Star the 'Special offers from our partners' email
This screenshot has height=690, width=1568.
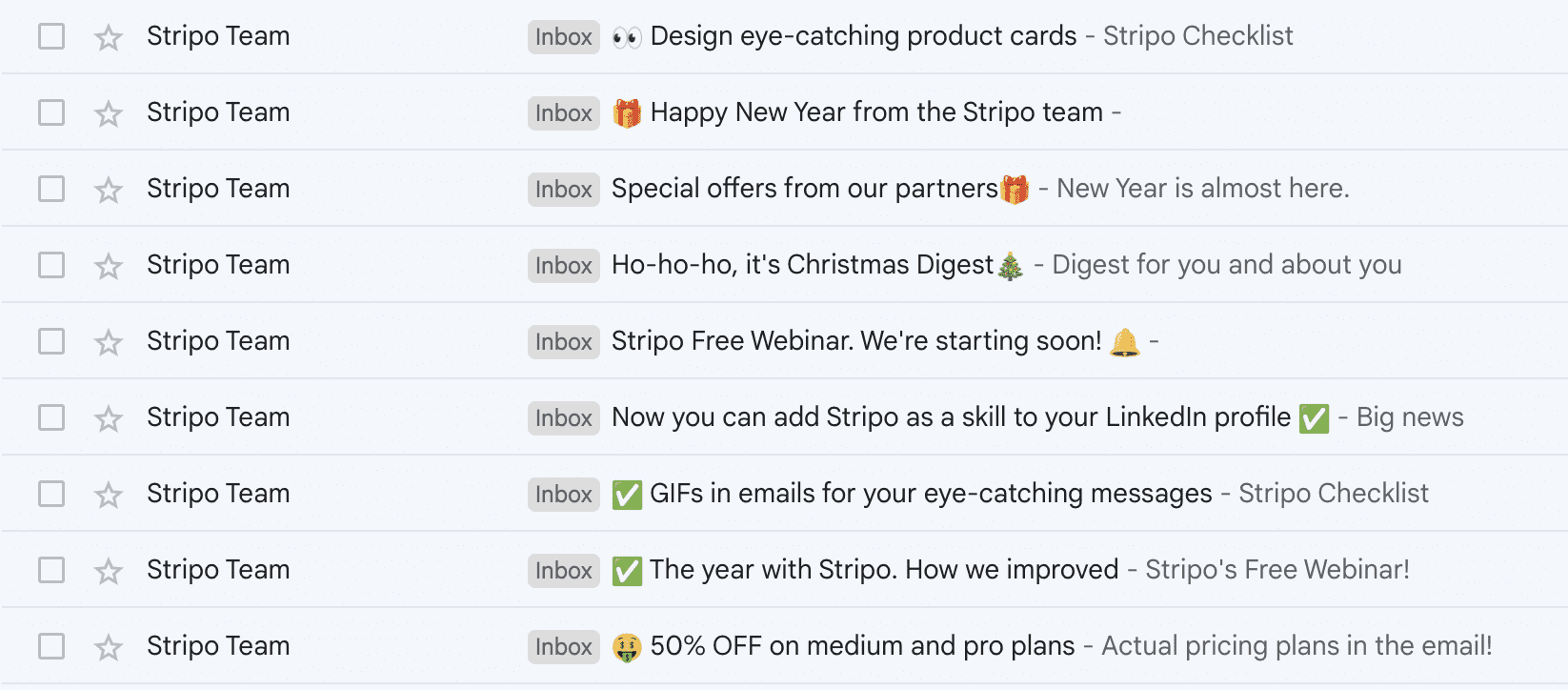coord(109,190)
